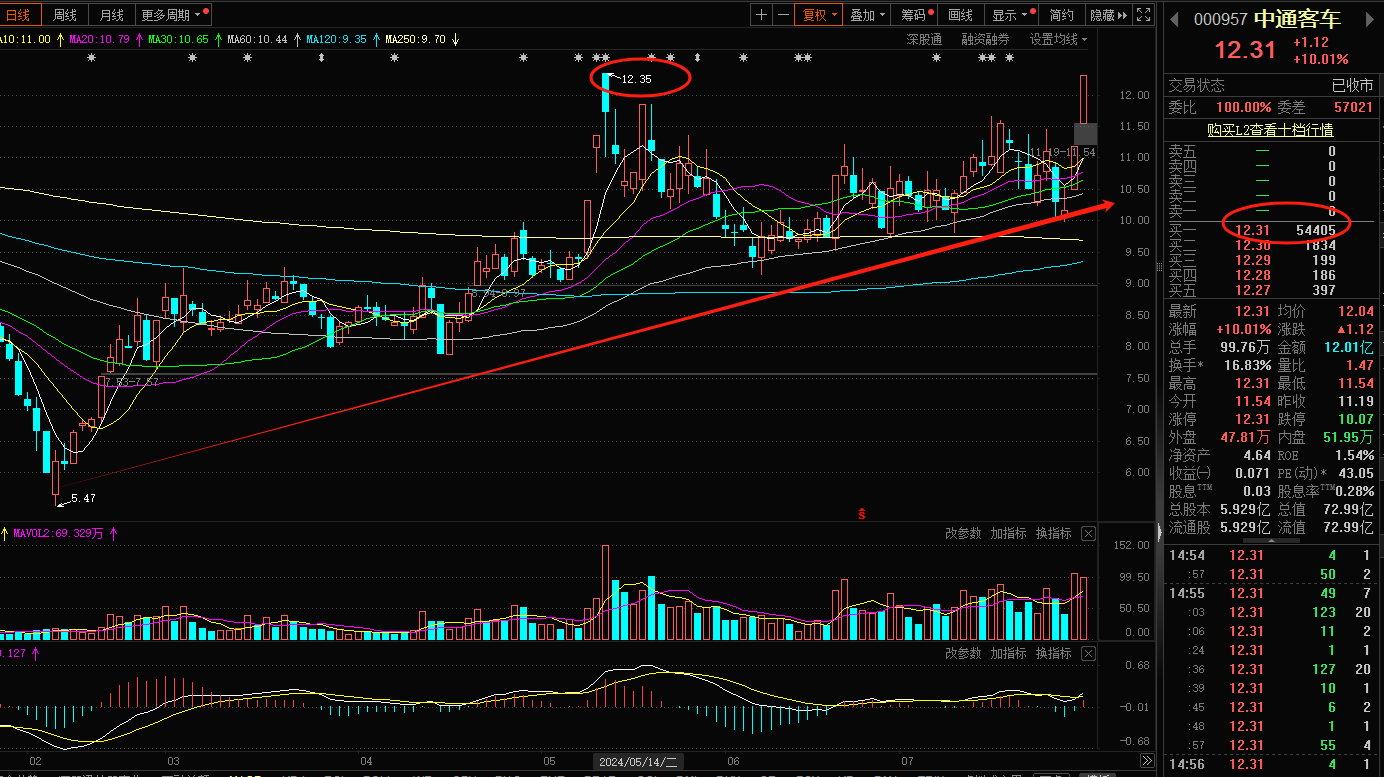Viewport: 1384px width, 777px height.
Task: Open the 设置均线 moving average dropdown
Action: (x=1059, y=40)
